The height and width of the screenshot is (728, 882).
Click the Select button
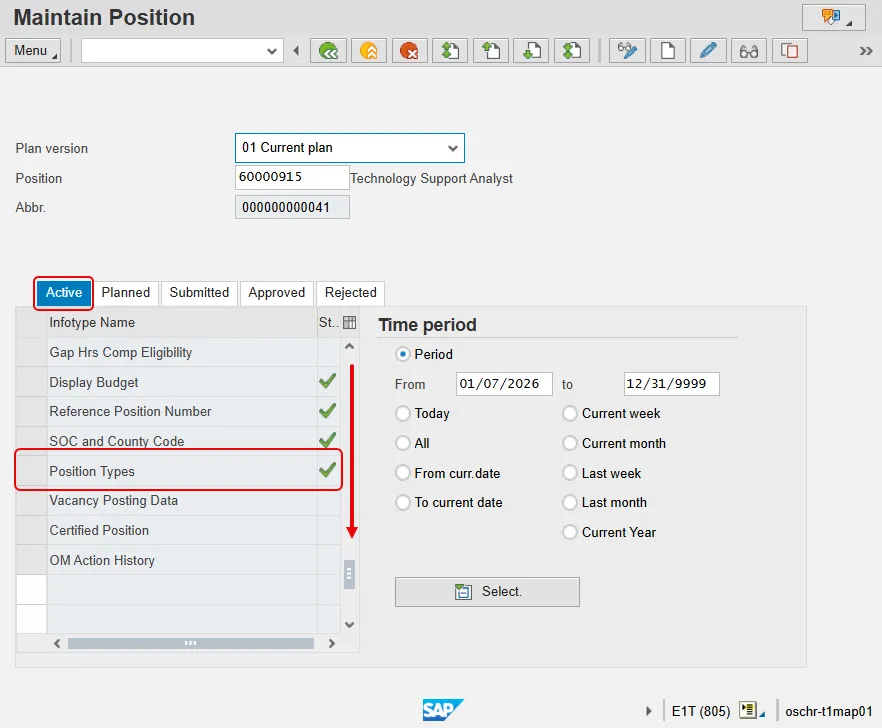[487, 592]
